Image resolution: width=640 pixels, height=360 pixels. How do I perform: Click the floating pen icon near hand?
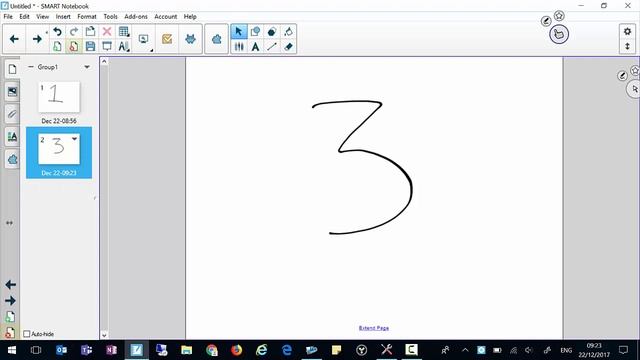(546, 21)
